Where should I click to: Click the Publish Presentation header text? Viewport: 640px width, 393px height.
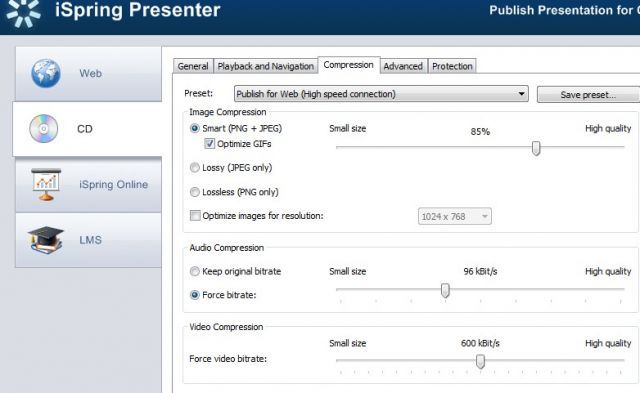click(x=564, y=10)
